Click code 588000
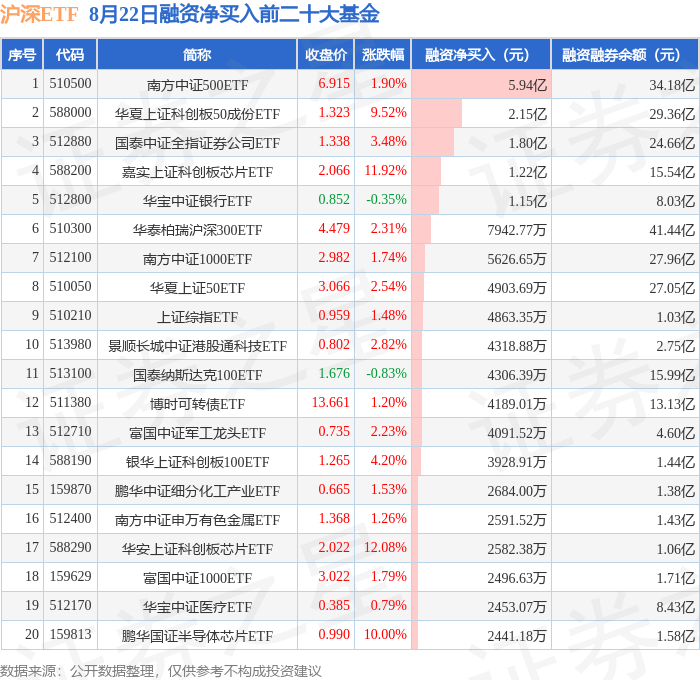 [70, 113]
